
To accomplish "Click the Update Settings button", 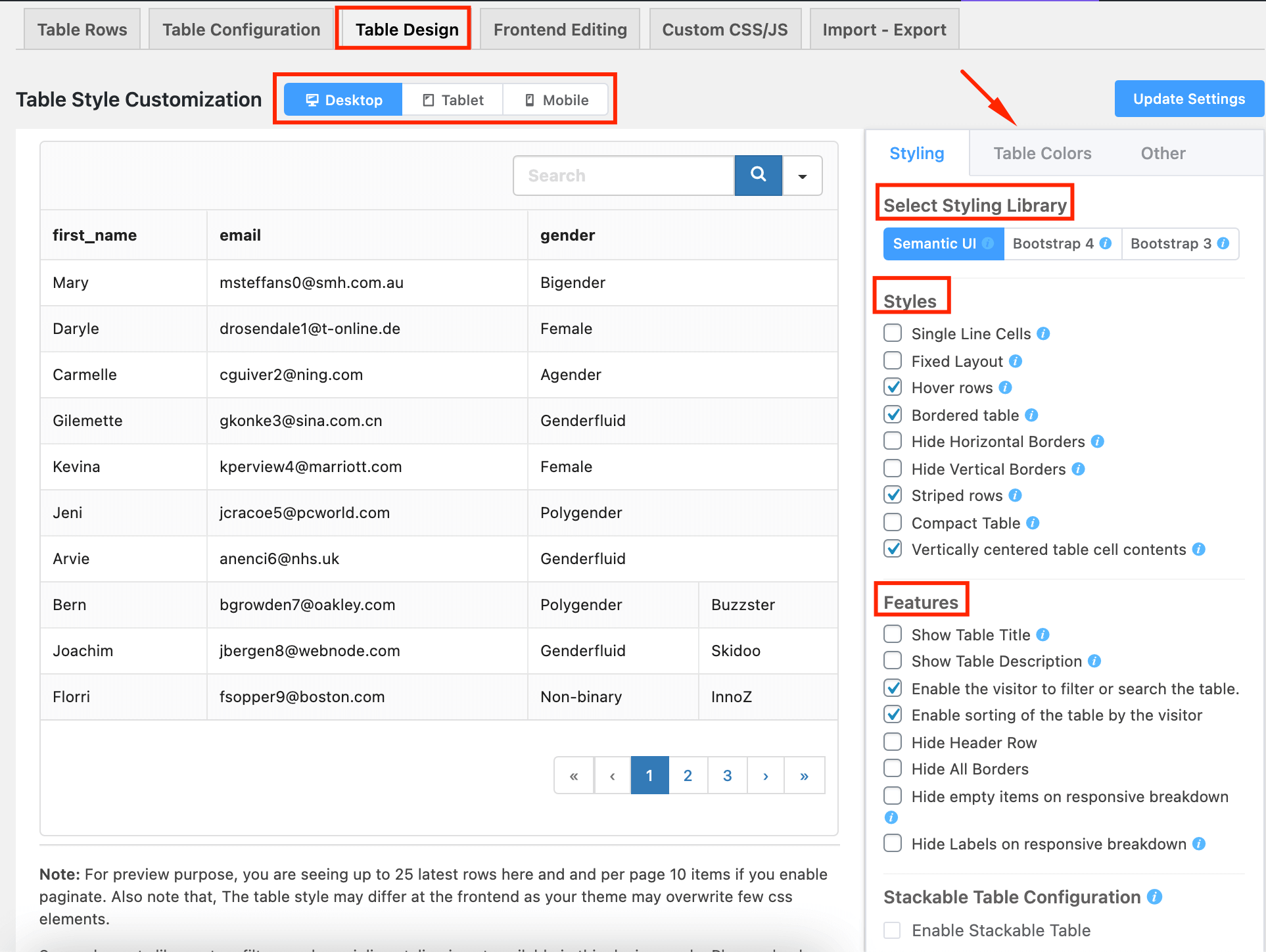I will point(1188,99).
